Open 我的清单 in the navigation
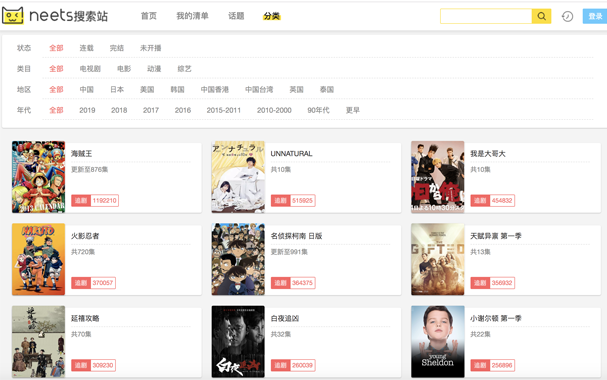This screenshot has height=380, width=607. [x=192, y=16]
